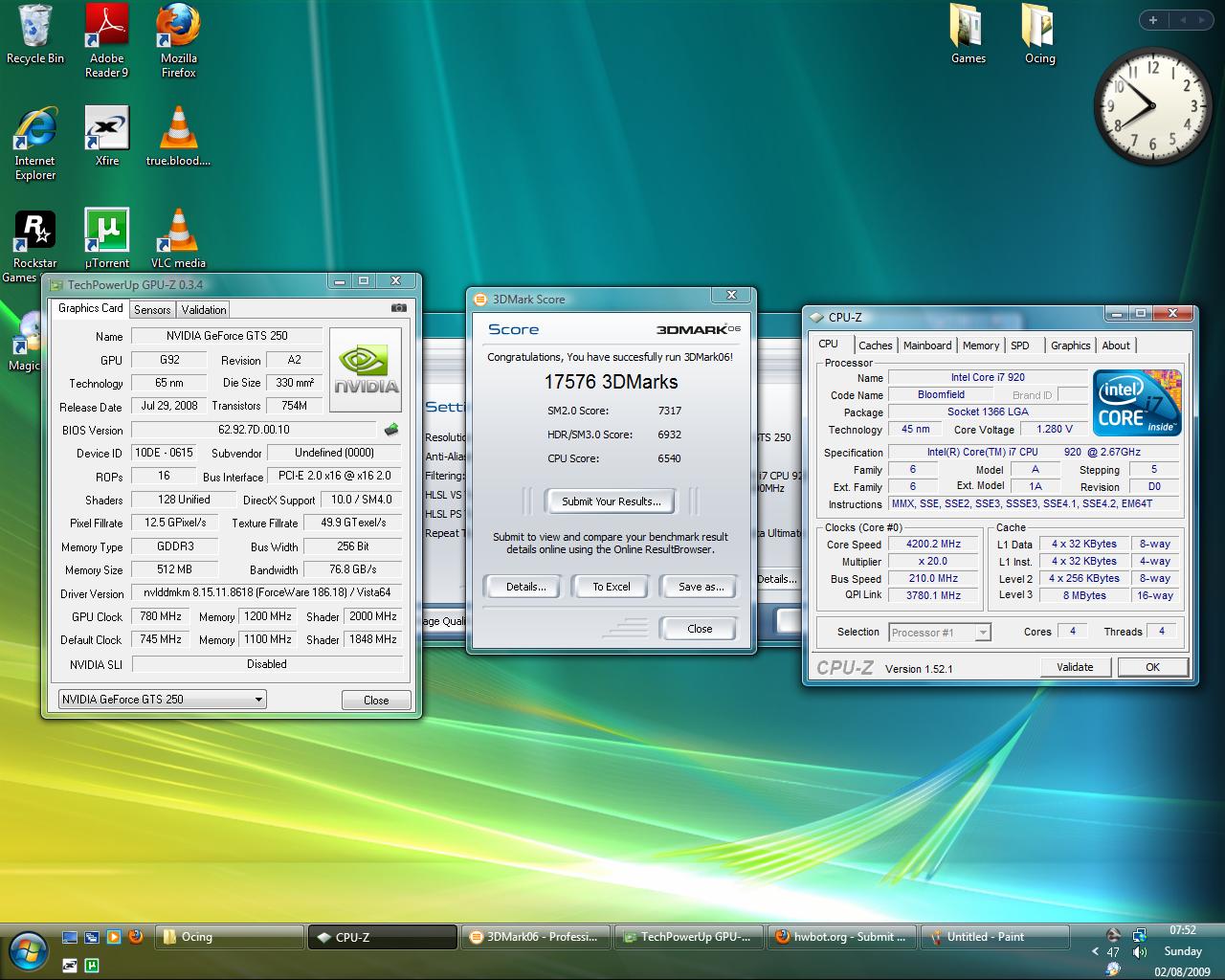Click the GPU-Z screenshot camera icon
The image size is (1225, 980).
(x=399, y=308)
